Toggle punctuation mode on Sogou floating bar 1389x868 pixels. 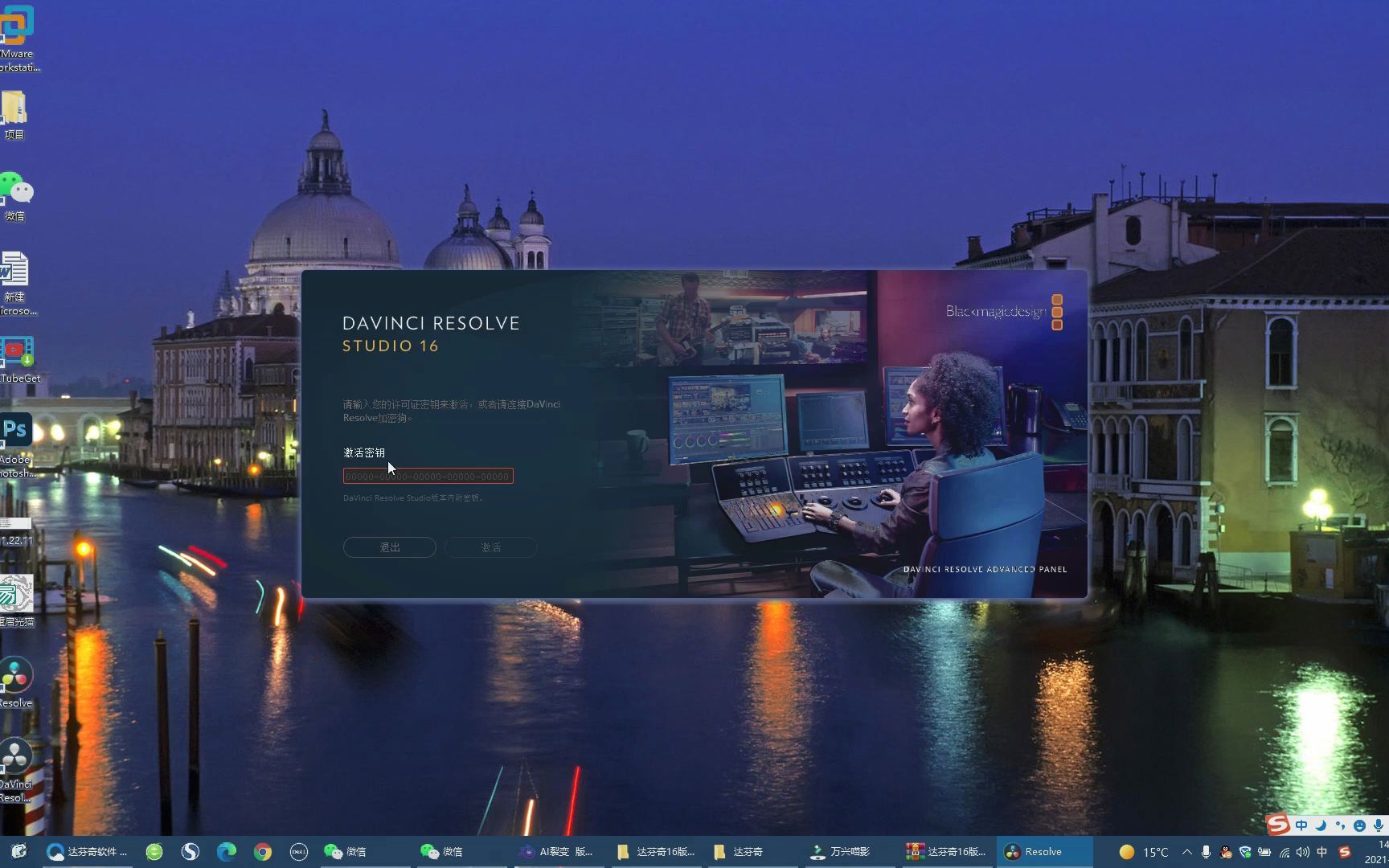1340,825
